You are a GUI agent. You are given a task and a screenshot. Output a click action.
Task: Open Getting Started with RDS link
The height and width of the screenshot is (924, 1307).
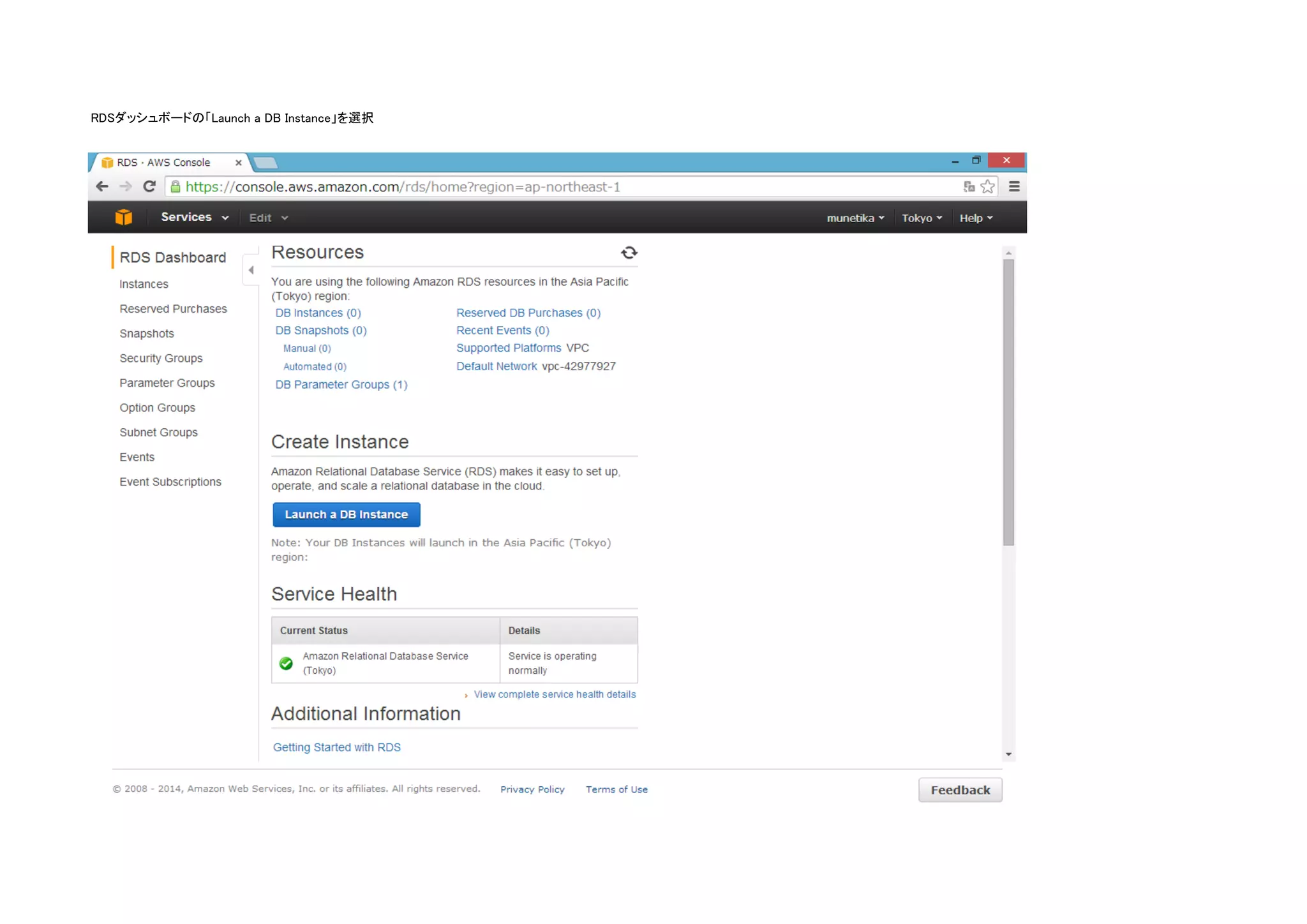pos(337,748)
